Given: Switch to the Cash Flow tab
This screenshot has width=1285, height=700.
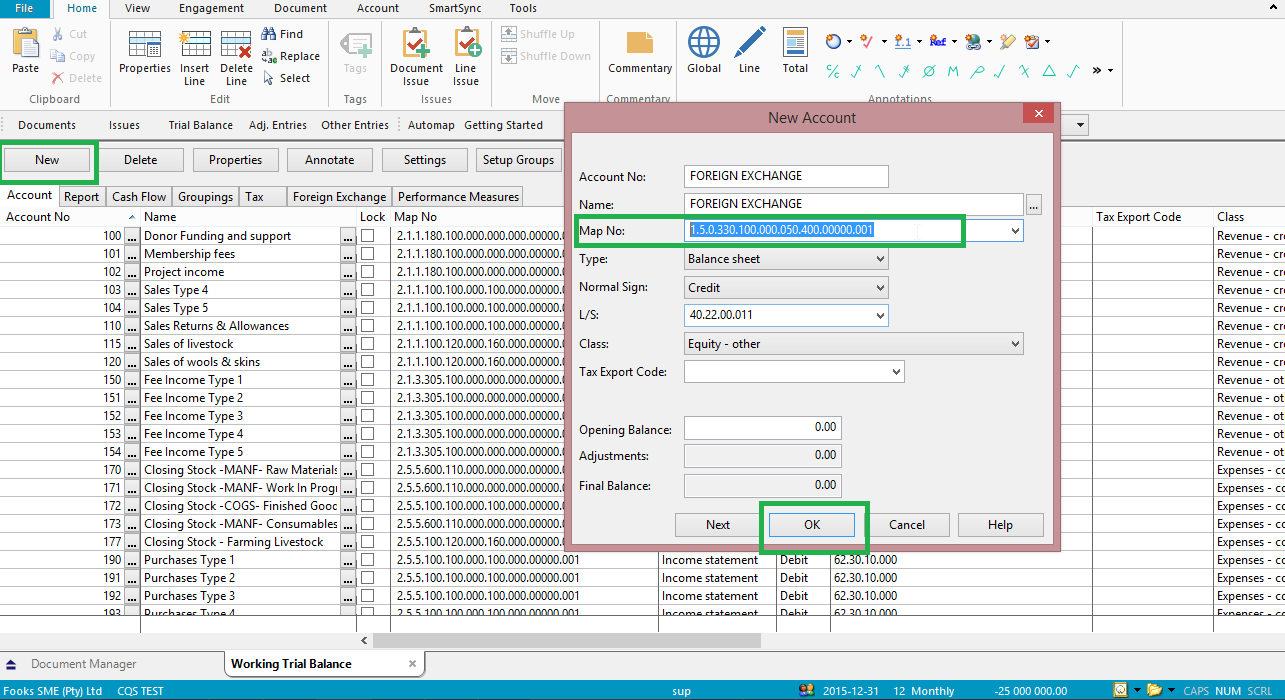Looking at the screenshot, I should click(x=139, y=197).
